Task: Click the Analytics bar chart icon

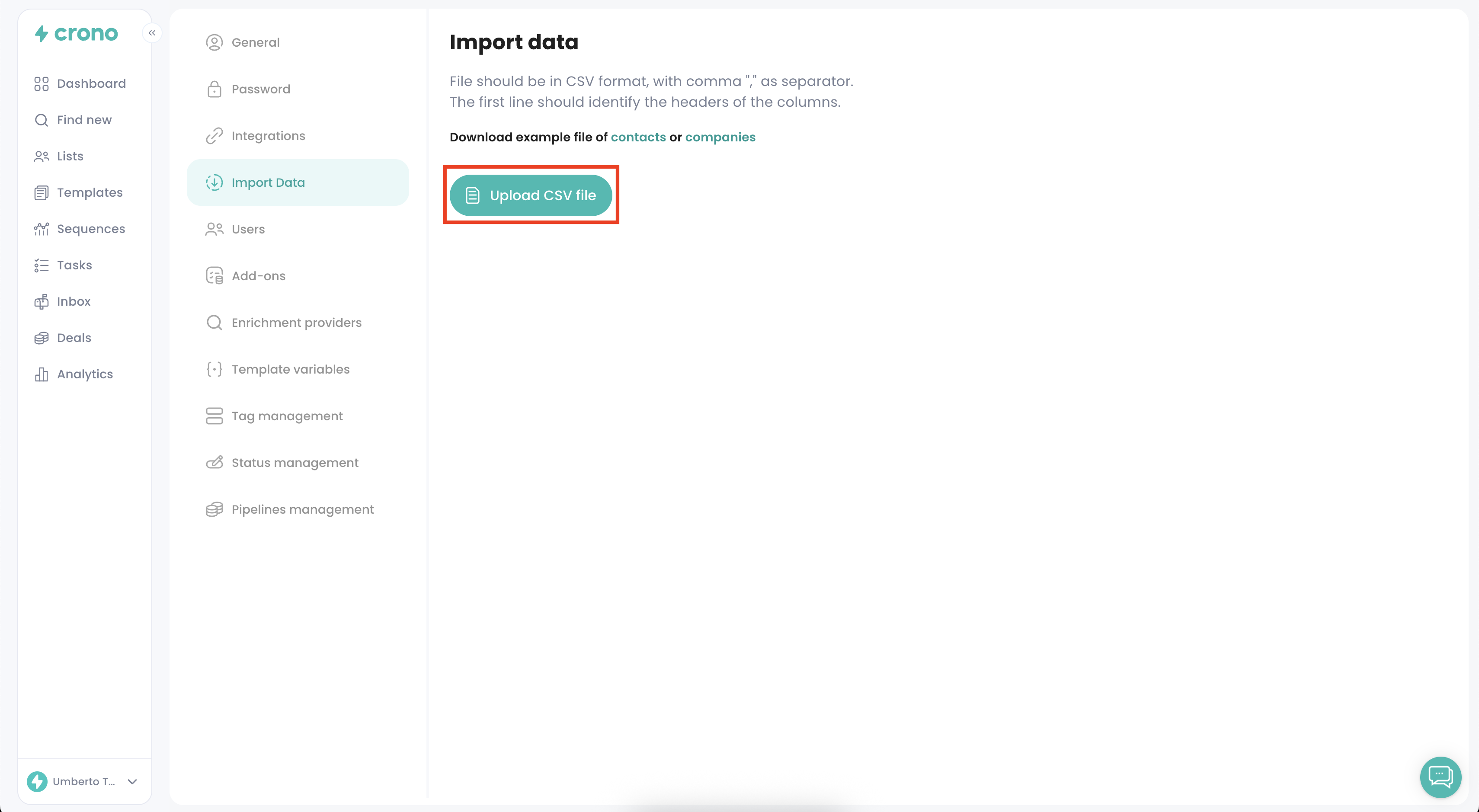Action: 42,374
